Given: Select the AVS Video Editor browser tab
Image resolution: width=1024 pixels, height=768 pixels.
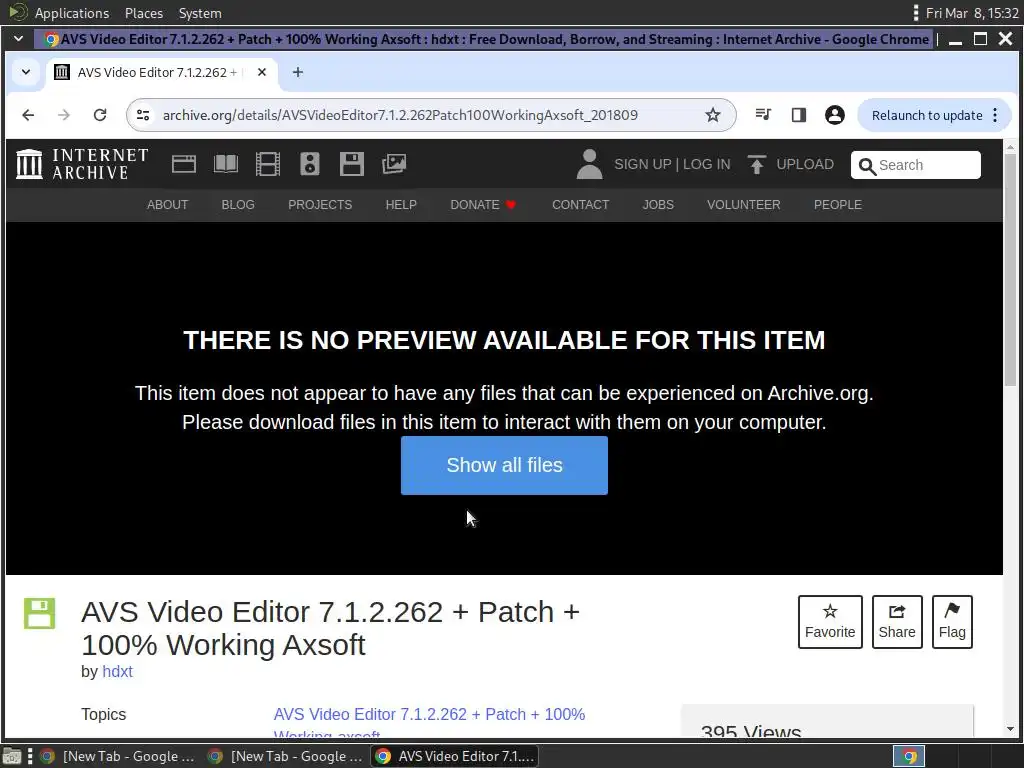Looking at the screenshot, I should tap(161, 72).
